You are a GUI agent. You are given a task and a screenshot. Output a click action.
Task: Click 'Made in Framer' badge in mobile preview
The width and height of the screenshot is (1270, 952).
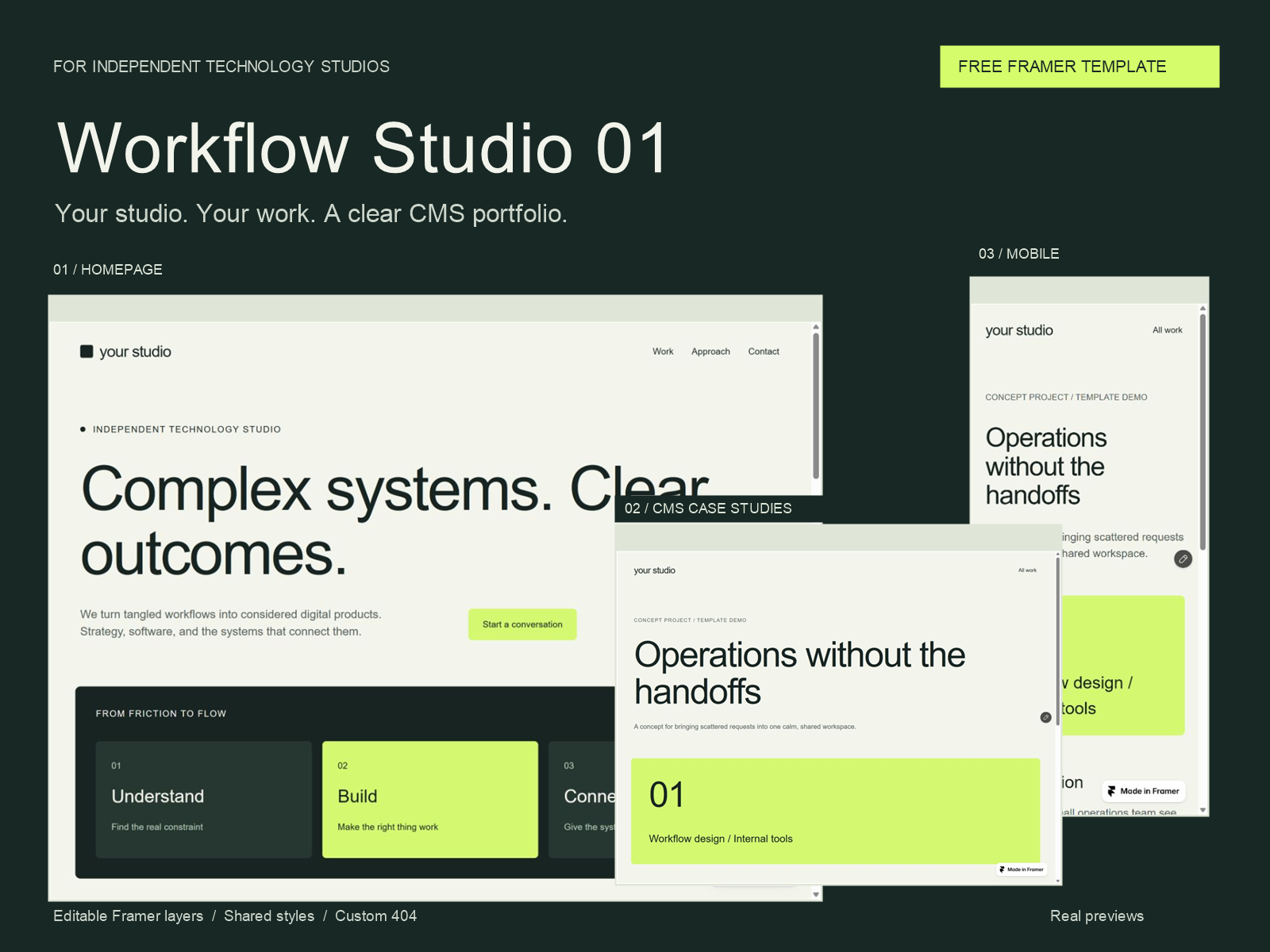click(x=1143, y=791)
